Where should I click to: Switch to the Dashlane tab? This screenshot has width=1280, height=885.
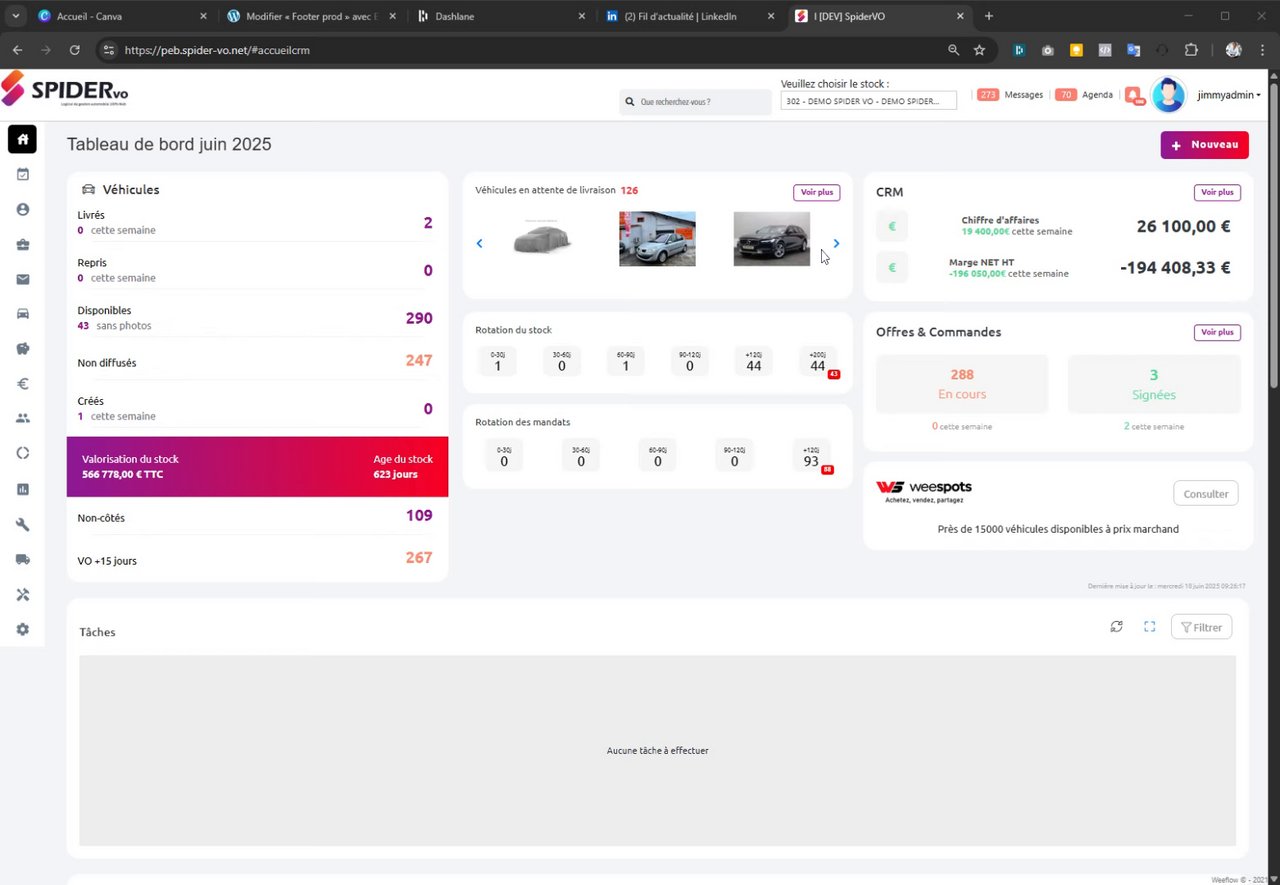500,16
